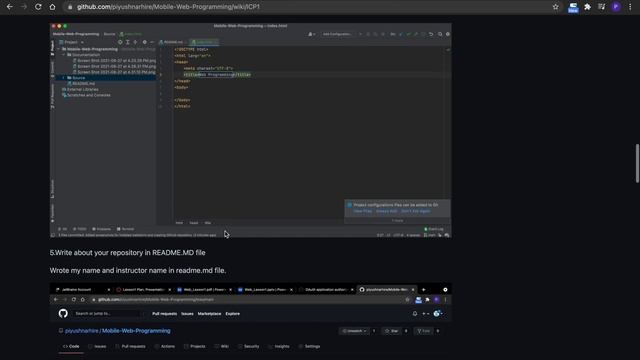In the GitHub screenshot, switch to the JetBrains Account browser tab
This screenshot has height=360, width=640.
[83, 290]
